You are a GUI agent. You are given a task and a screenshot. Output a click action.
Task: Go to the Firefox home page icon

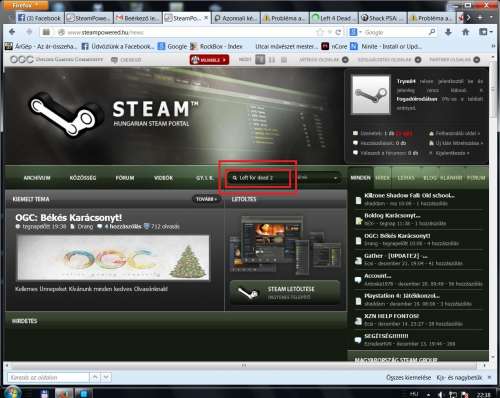tap(466, 32)
